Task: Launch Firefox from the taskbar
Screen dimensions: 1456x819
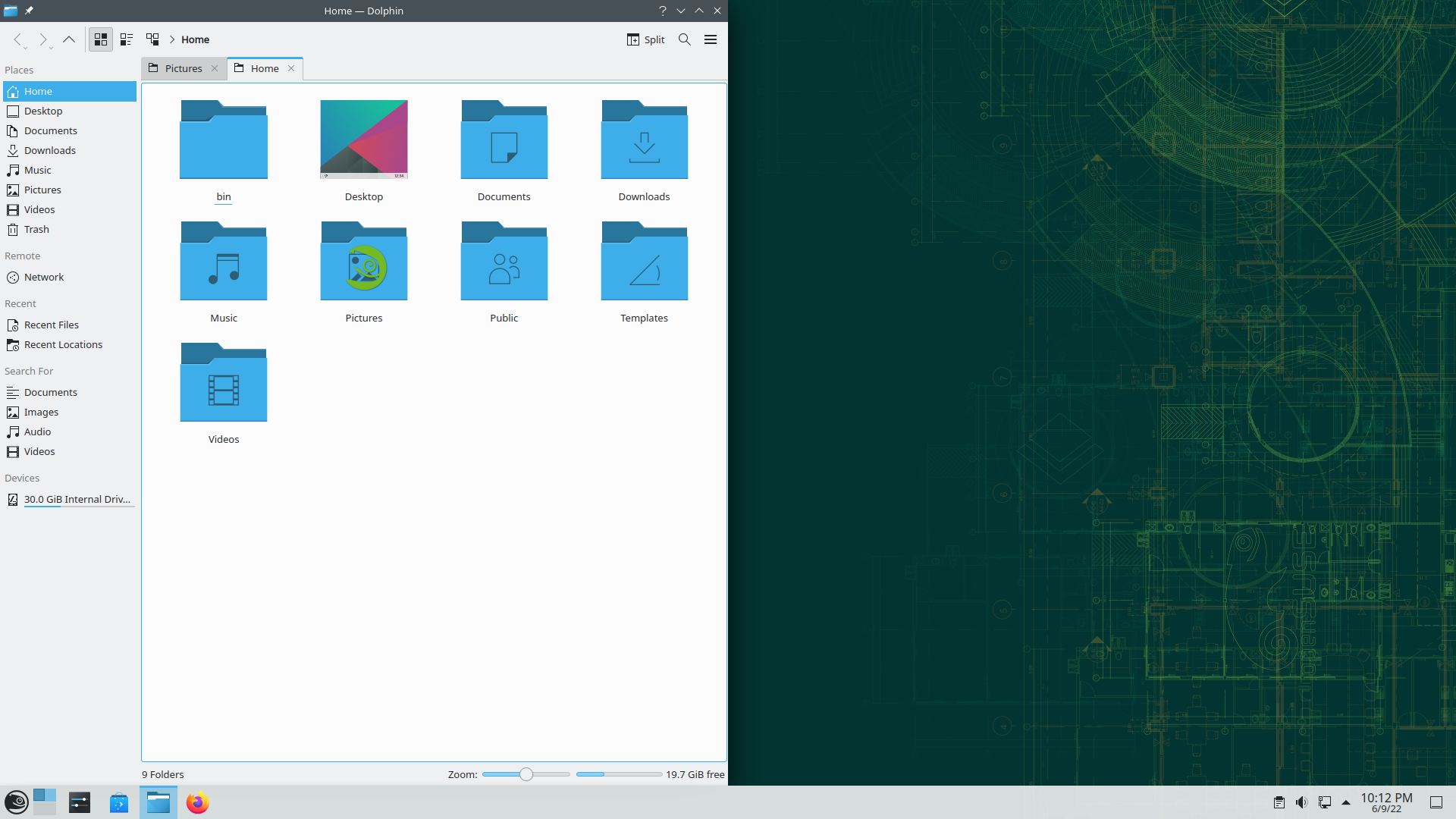Action: pos(197,802)
